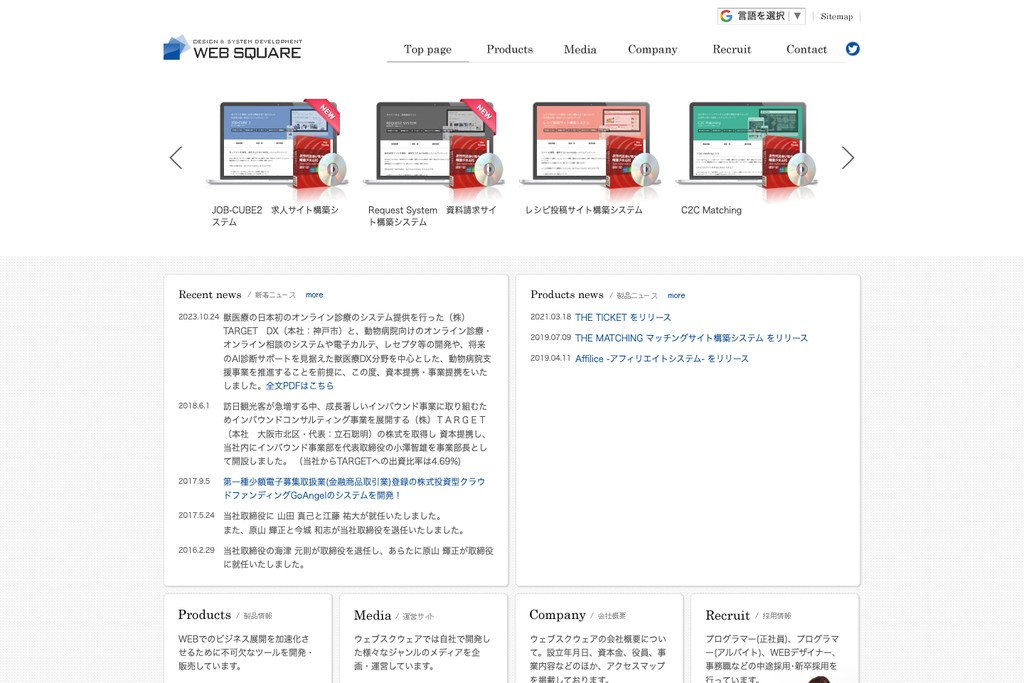Open the GoAngel crowdfunding system news link

point(354,488)
